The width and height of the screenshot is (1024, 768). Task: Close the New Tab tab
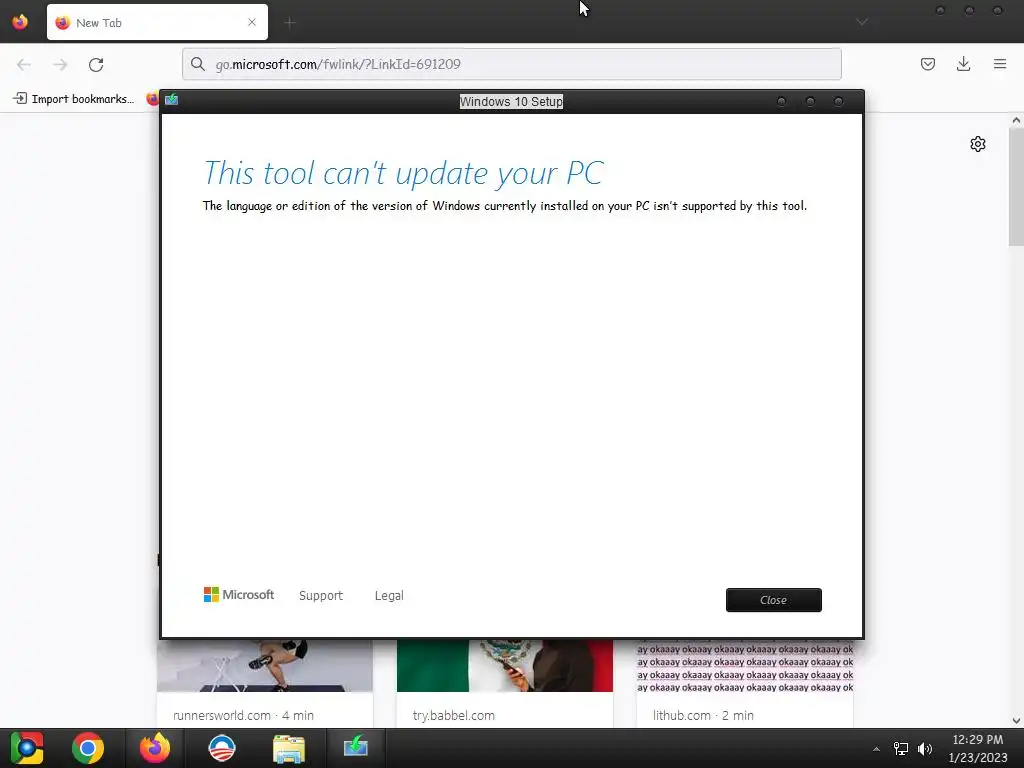click(252, 22)
